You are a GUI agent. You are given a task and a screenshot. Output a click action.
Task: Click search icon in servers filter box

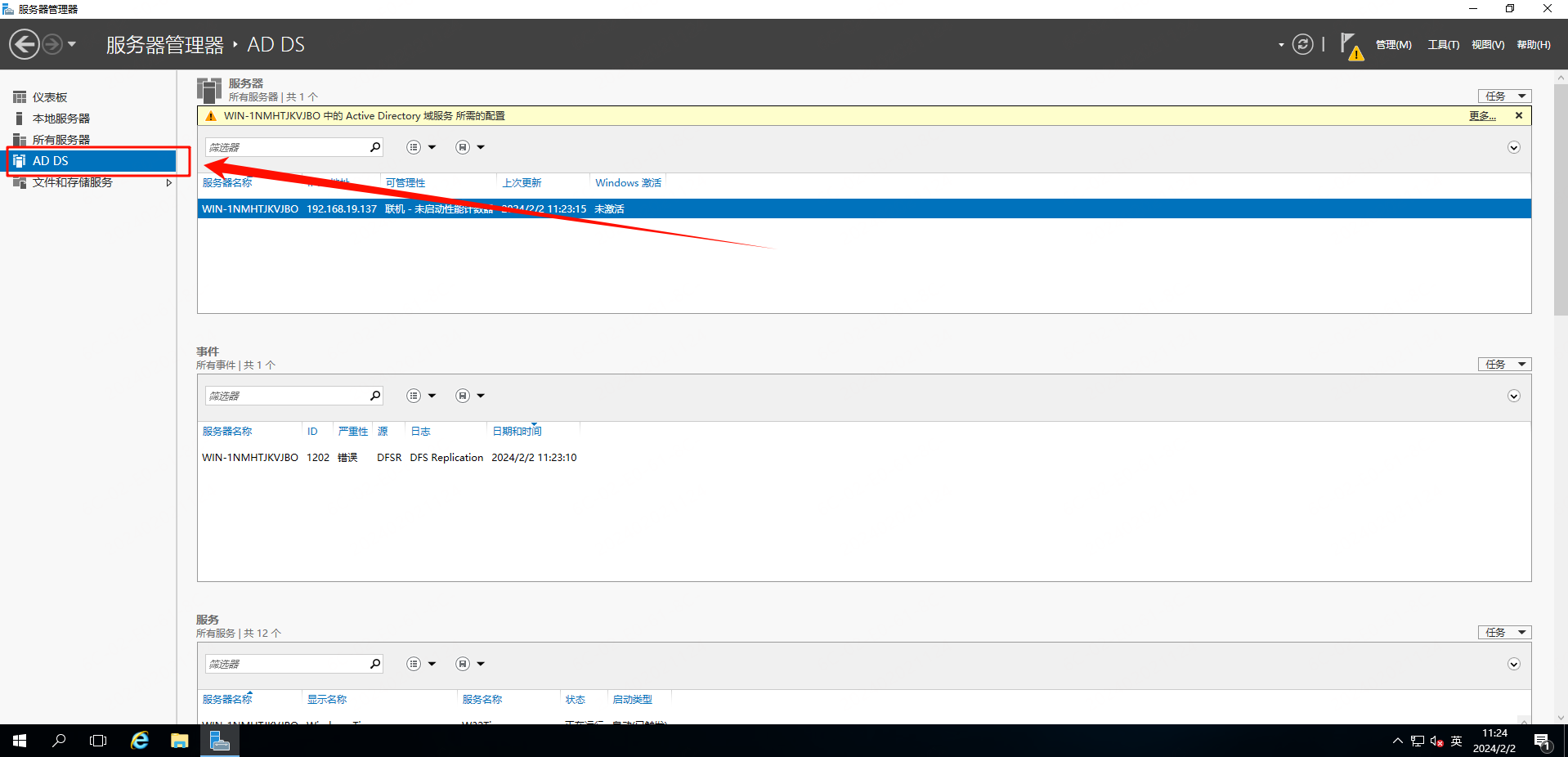374,147
